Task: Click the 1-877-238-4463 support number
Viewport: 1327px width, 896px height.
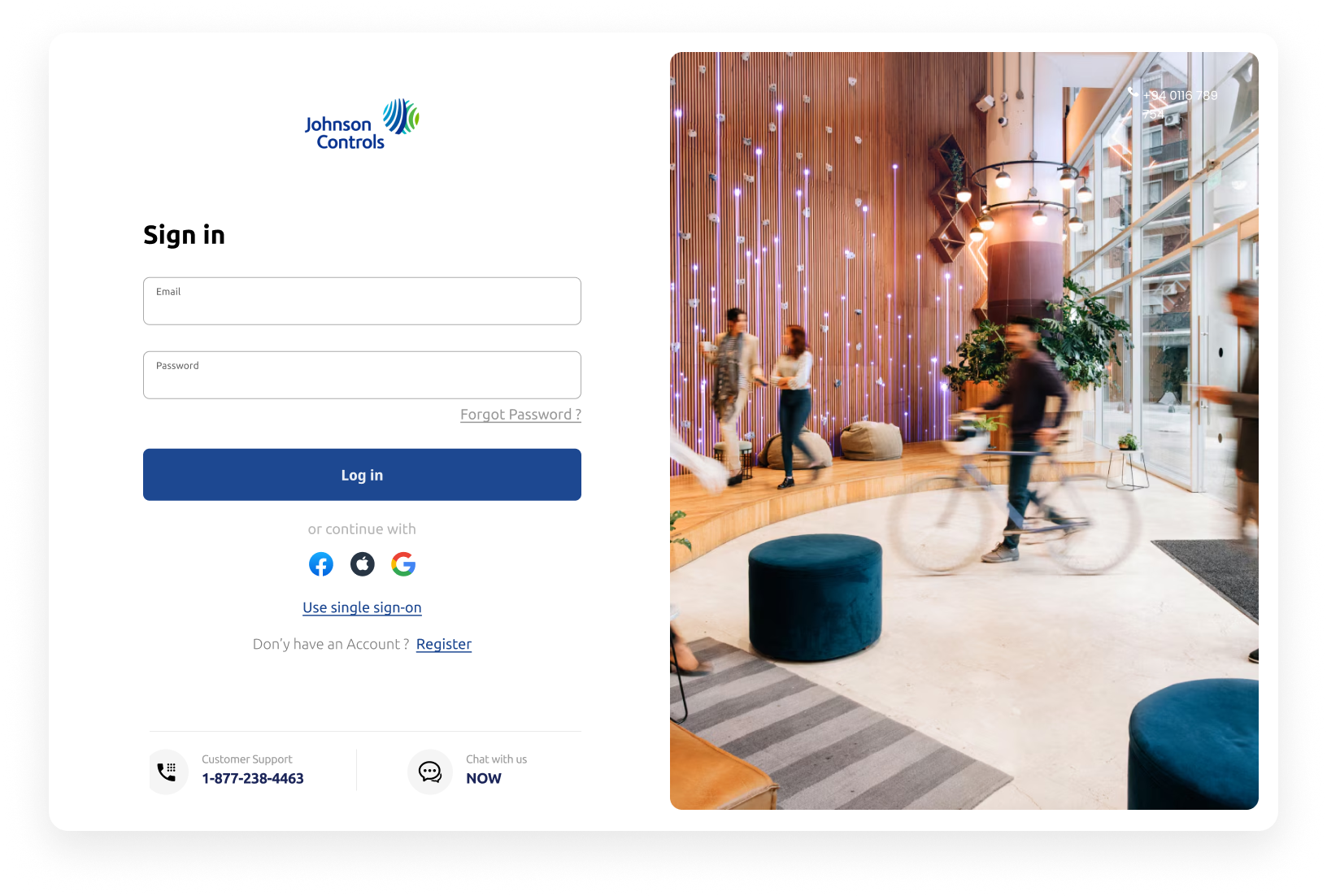Action: (253, 778)
